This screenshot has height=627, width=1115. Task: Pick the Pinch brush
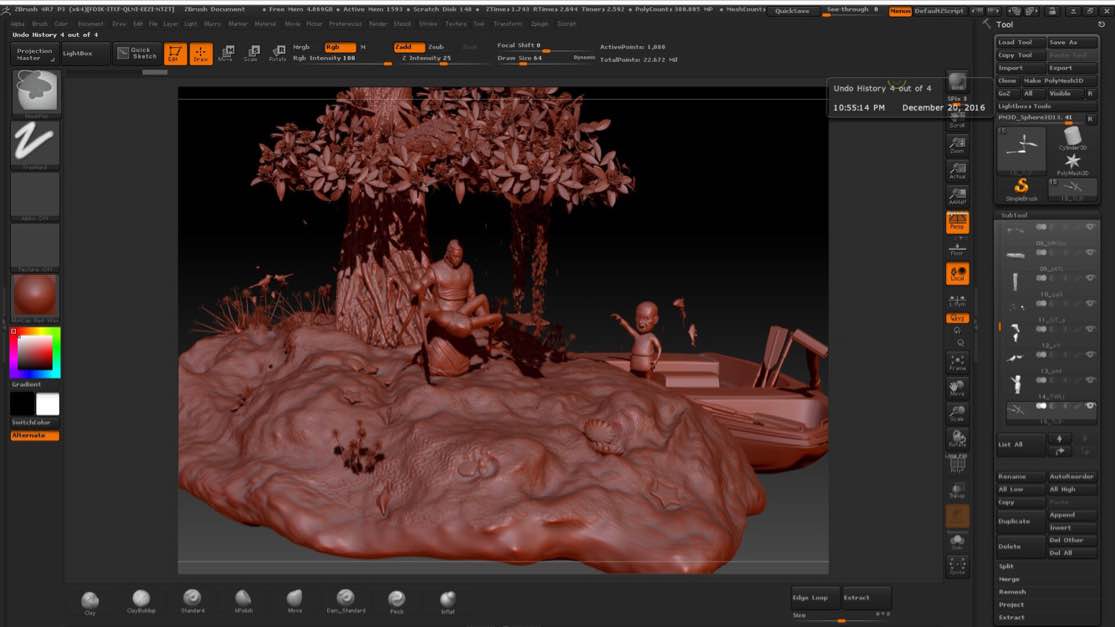[397, 601]
